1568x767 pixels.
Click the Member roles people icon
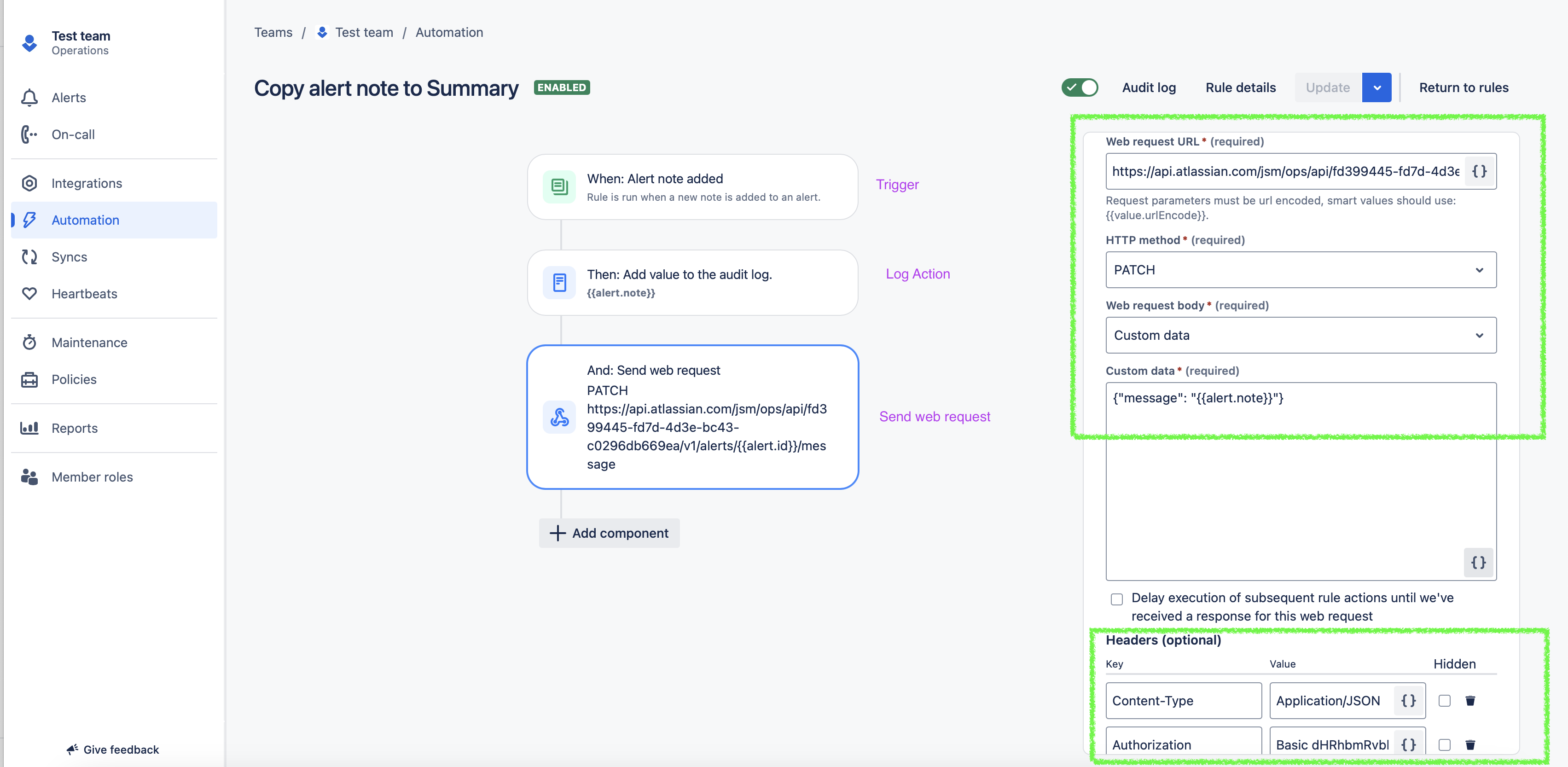29,476
